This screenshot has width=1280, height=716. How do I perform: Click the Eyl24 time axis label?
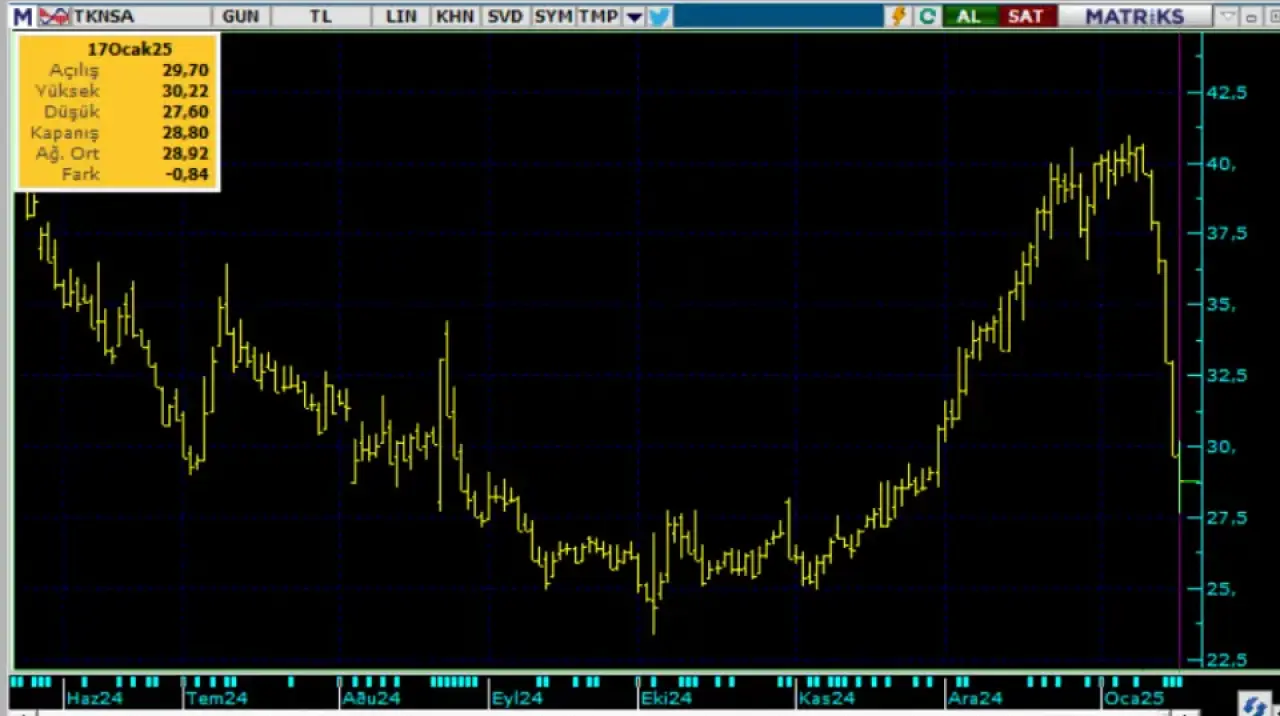click(517, 698)
